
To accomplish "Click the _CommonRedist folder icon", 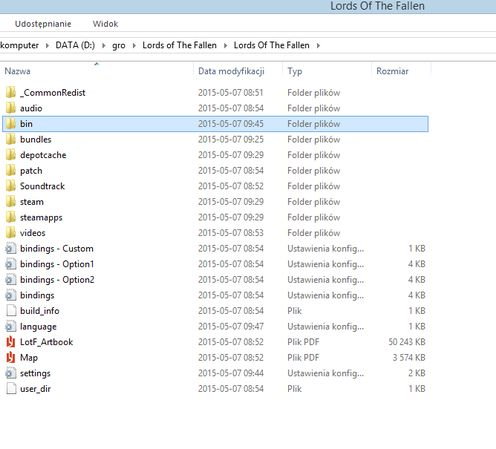I will (x=11, y=92).
